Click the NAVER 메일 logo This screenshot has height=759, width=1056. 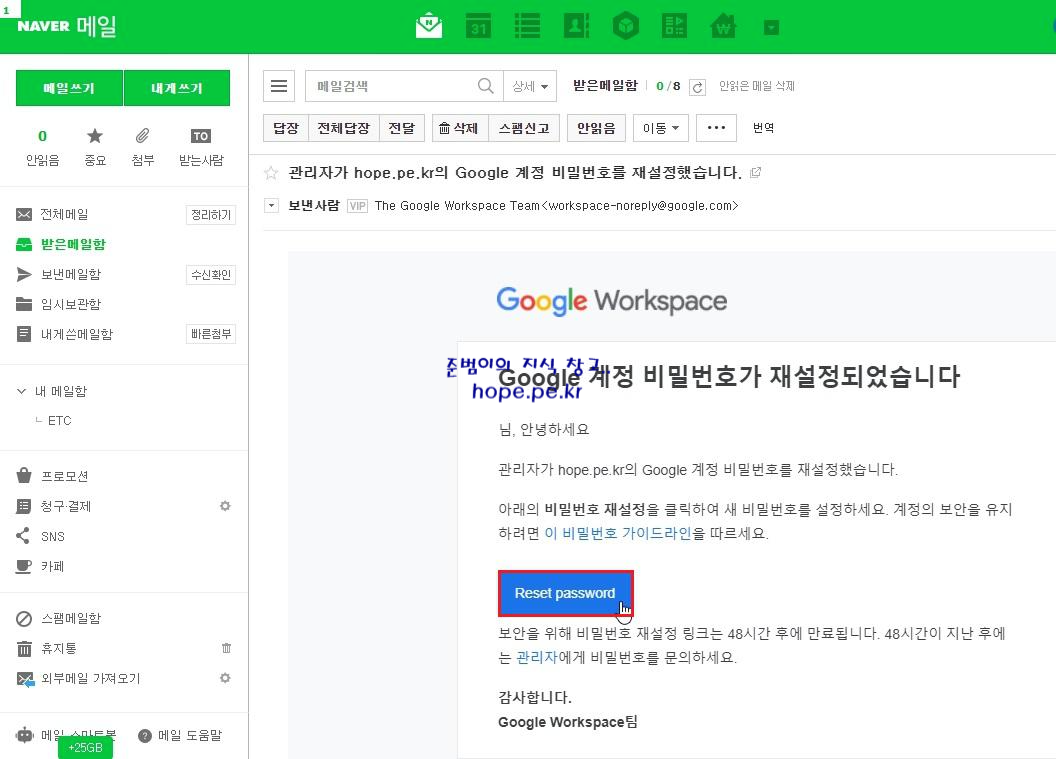pos(67,26)
